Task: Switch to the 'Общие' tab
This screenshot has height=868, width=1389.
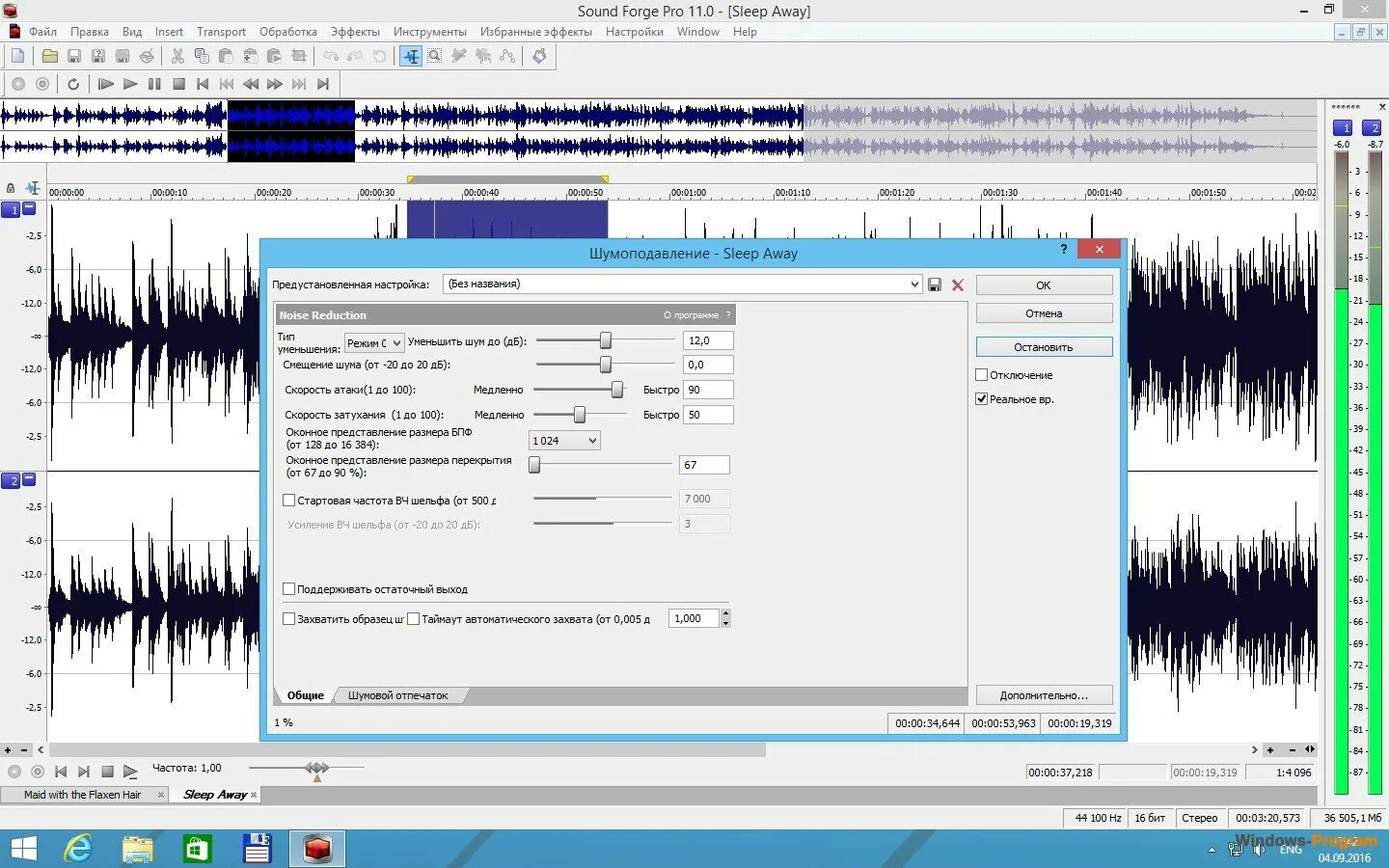Action: click(x=305, y=695)
